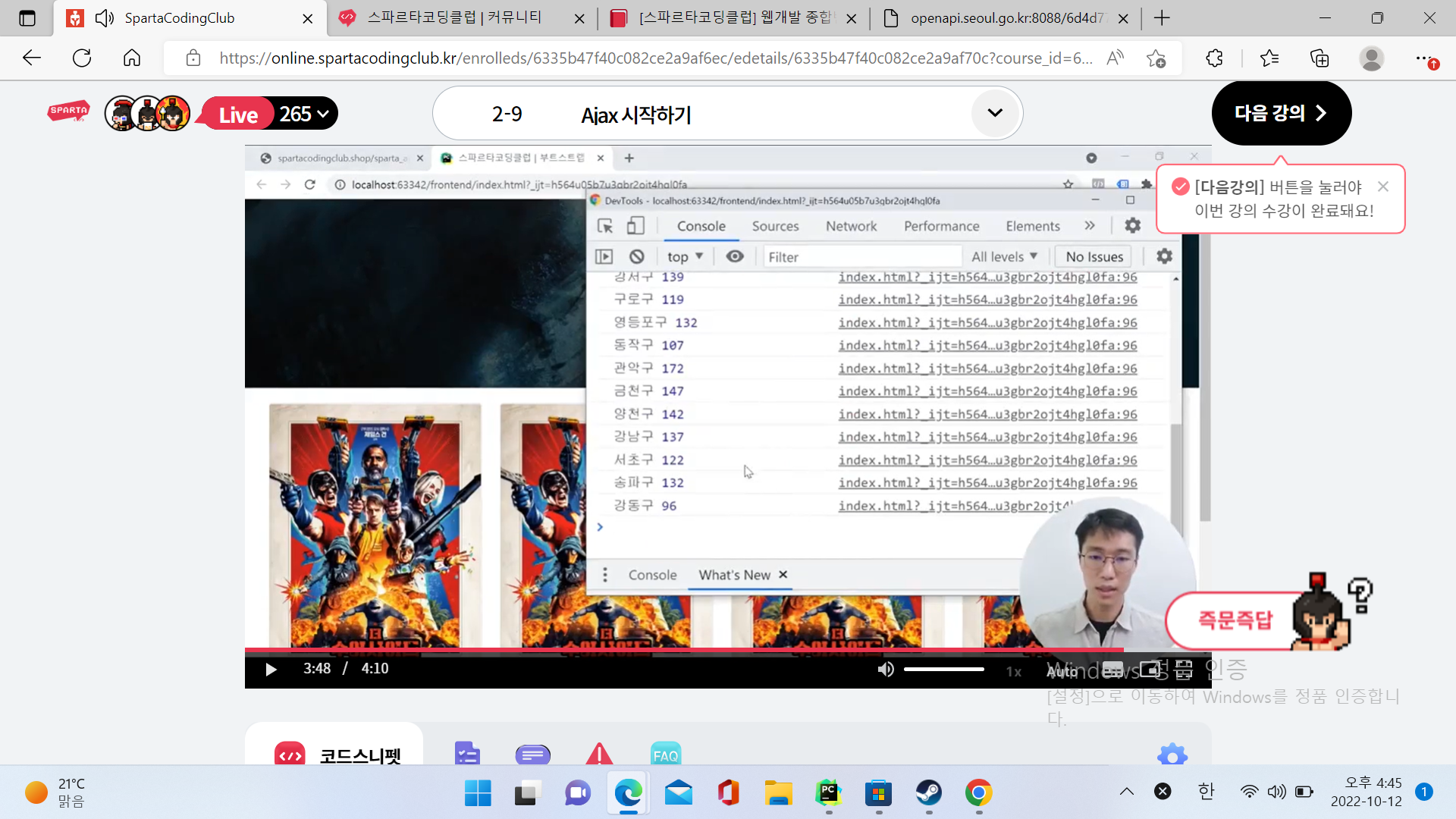This screenshot has width=1456, height=819.
Task: Open a new browser tab
Action: pos(1162,18)
